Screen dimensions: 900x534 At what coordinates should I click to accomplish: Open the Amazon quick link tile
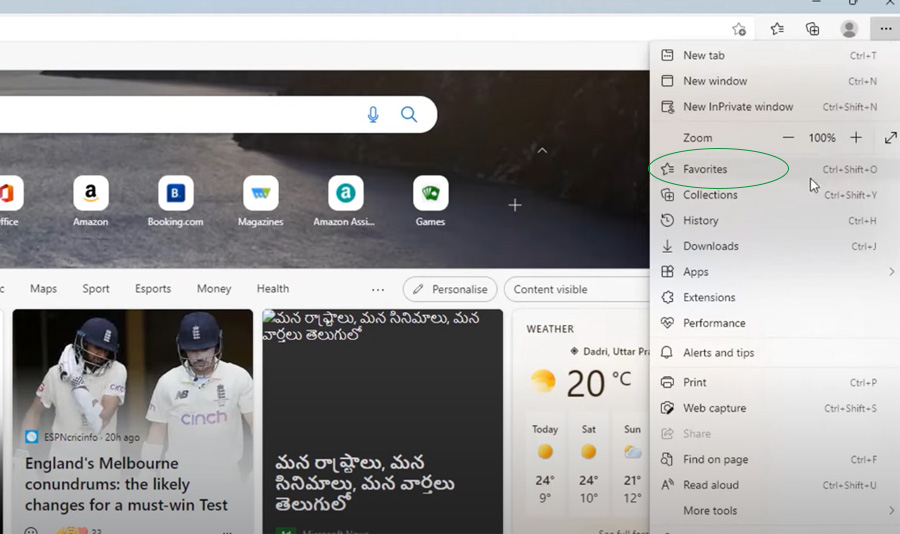91,194
